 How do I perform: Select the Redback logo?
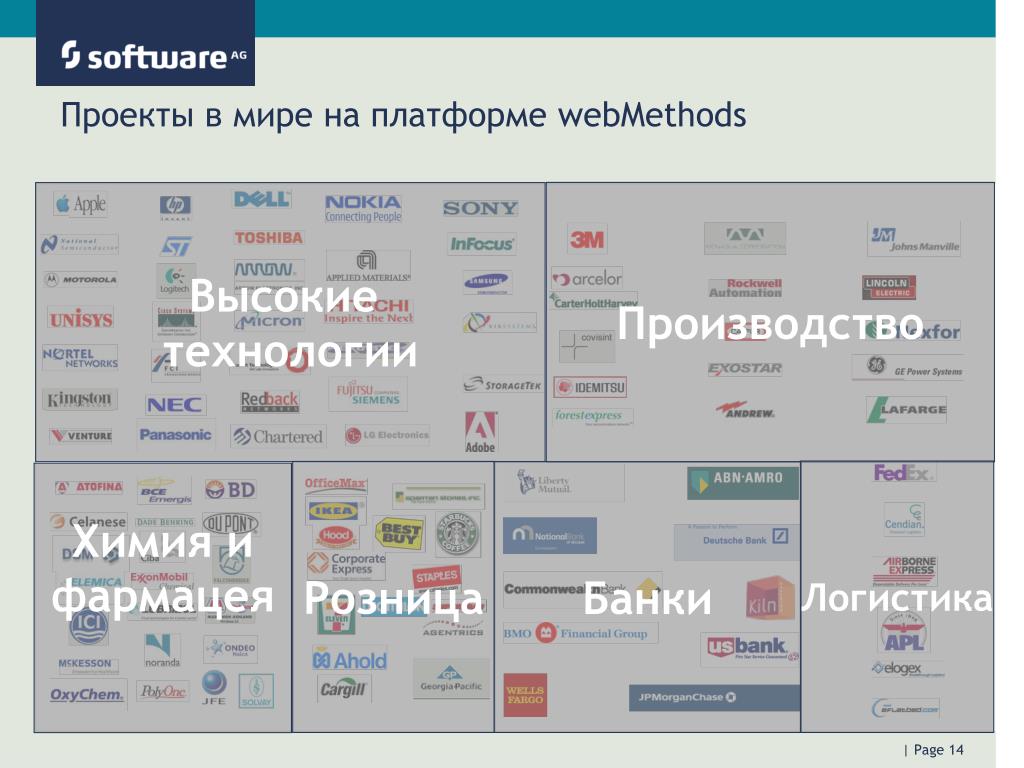(x=270, y=400)
